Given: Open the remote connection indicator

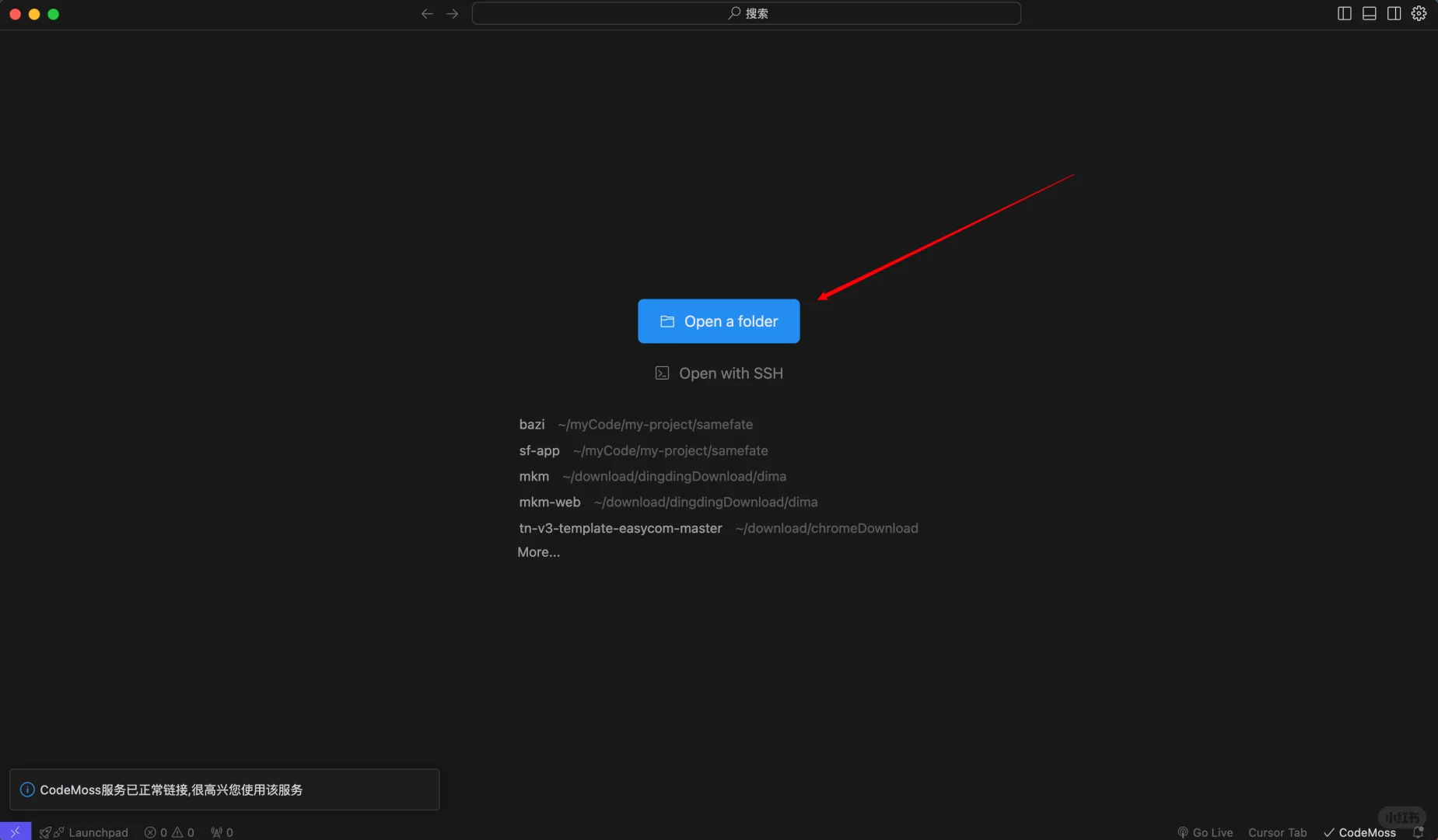Looking at the screenshot, I should [14, 831].
